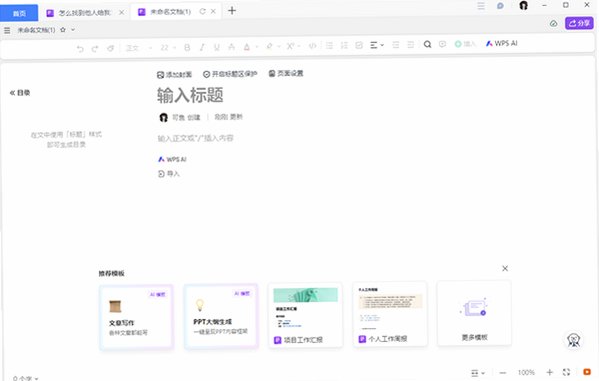Zoom in with the plus button
599x381 pixels.
[549, 372]
